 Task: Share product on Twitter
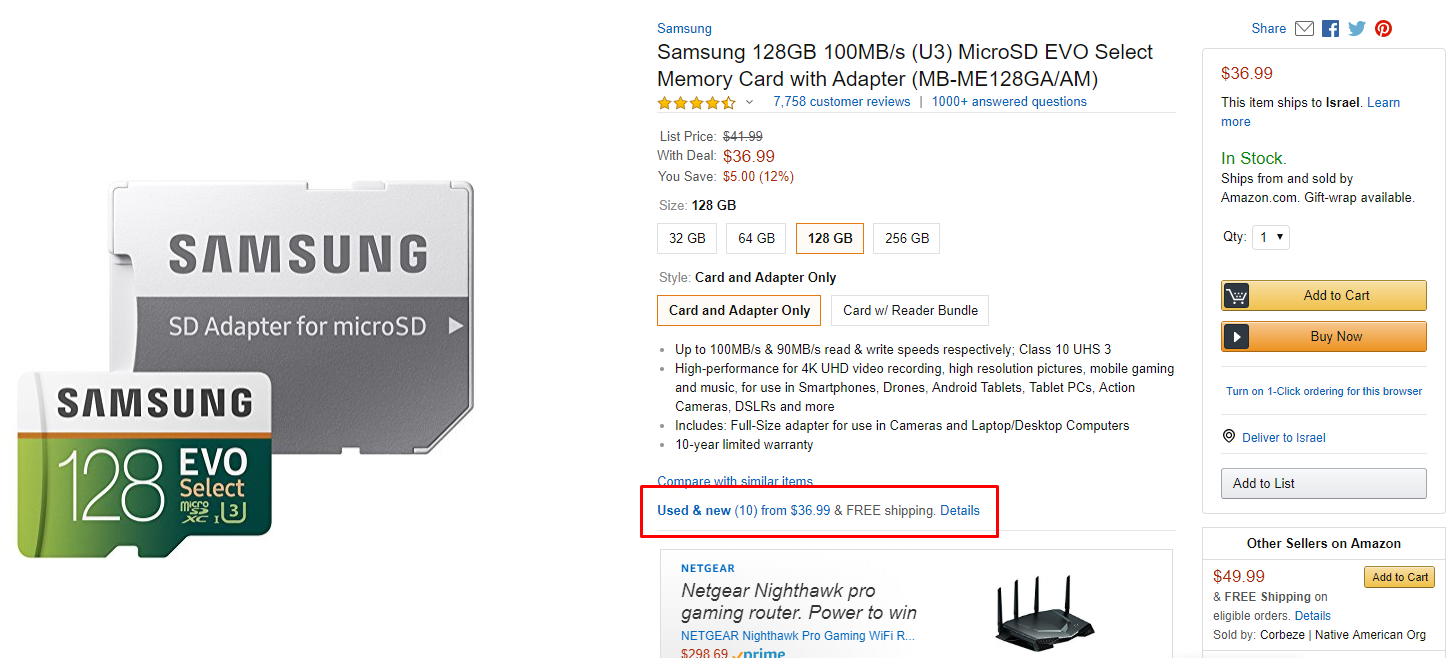pos(1356,29)
